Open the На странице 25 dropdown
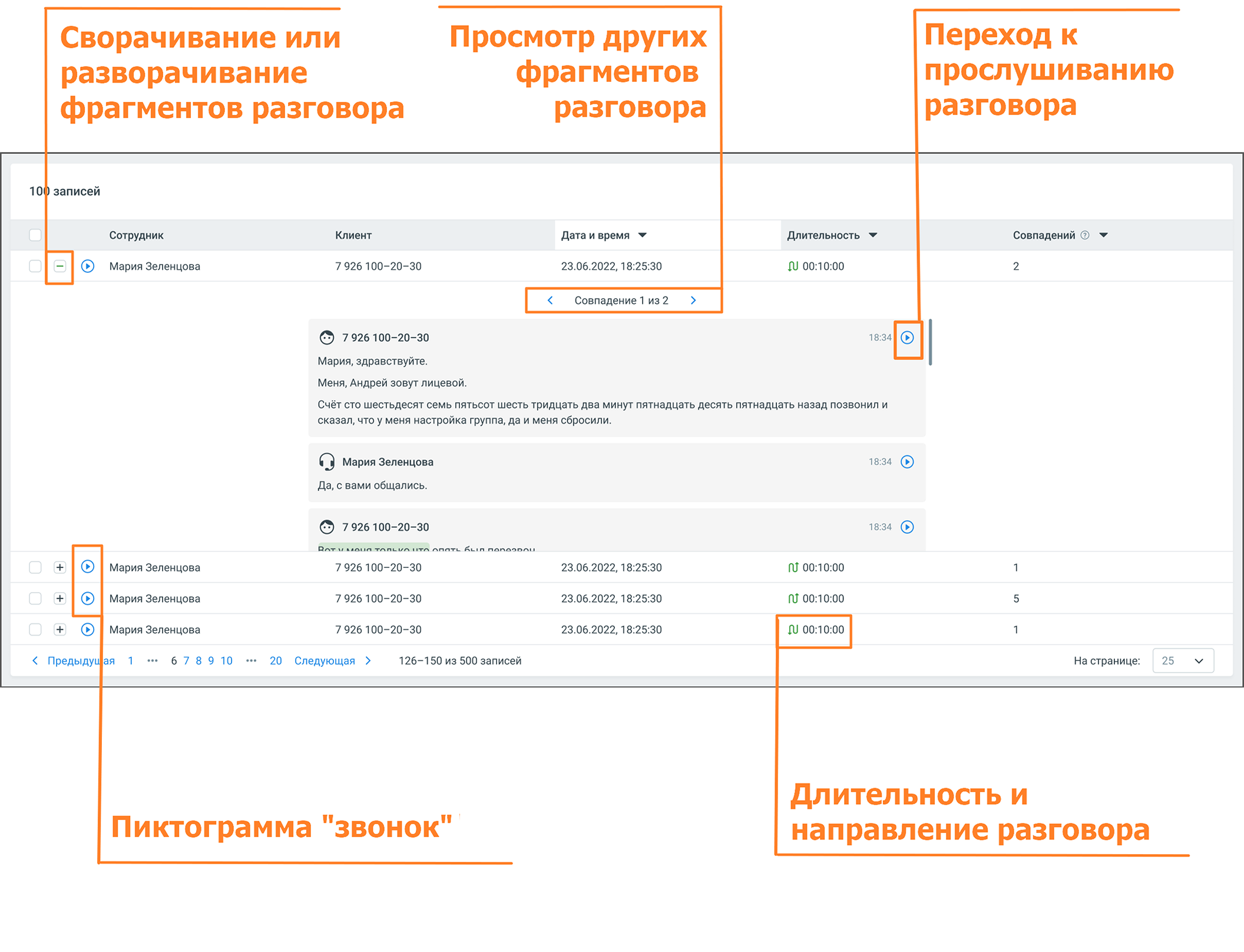This screenshot has height=952, width=1244. pos(1183,661)
